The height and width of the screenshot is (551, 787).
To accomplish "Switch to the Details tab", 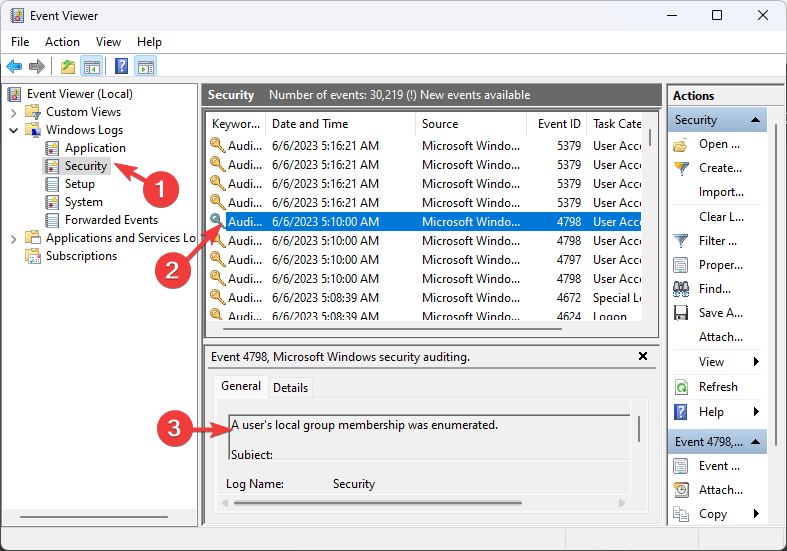I will 290,387.
